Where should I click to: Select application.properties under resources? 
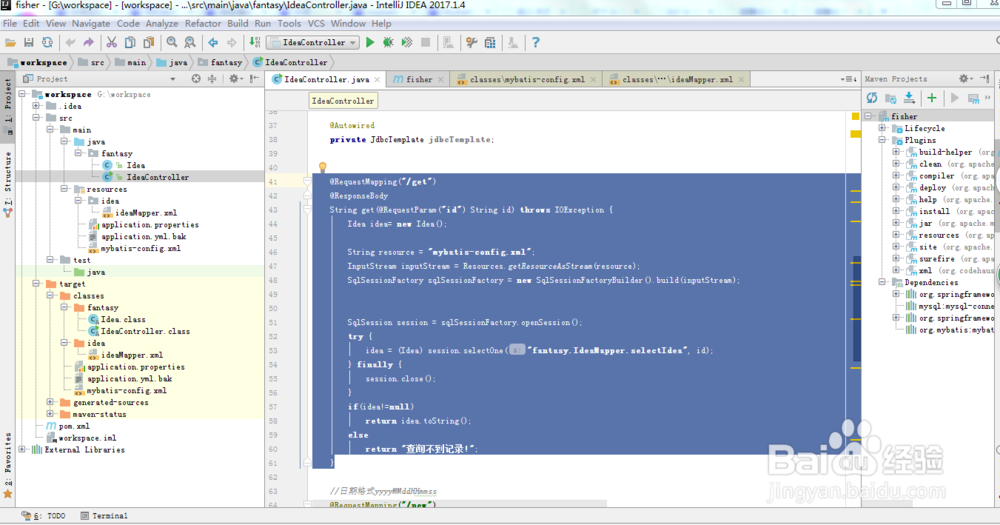149,225
